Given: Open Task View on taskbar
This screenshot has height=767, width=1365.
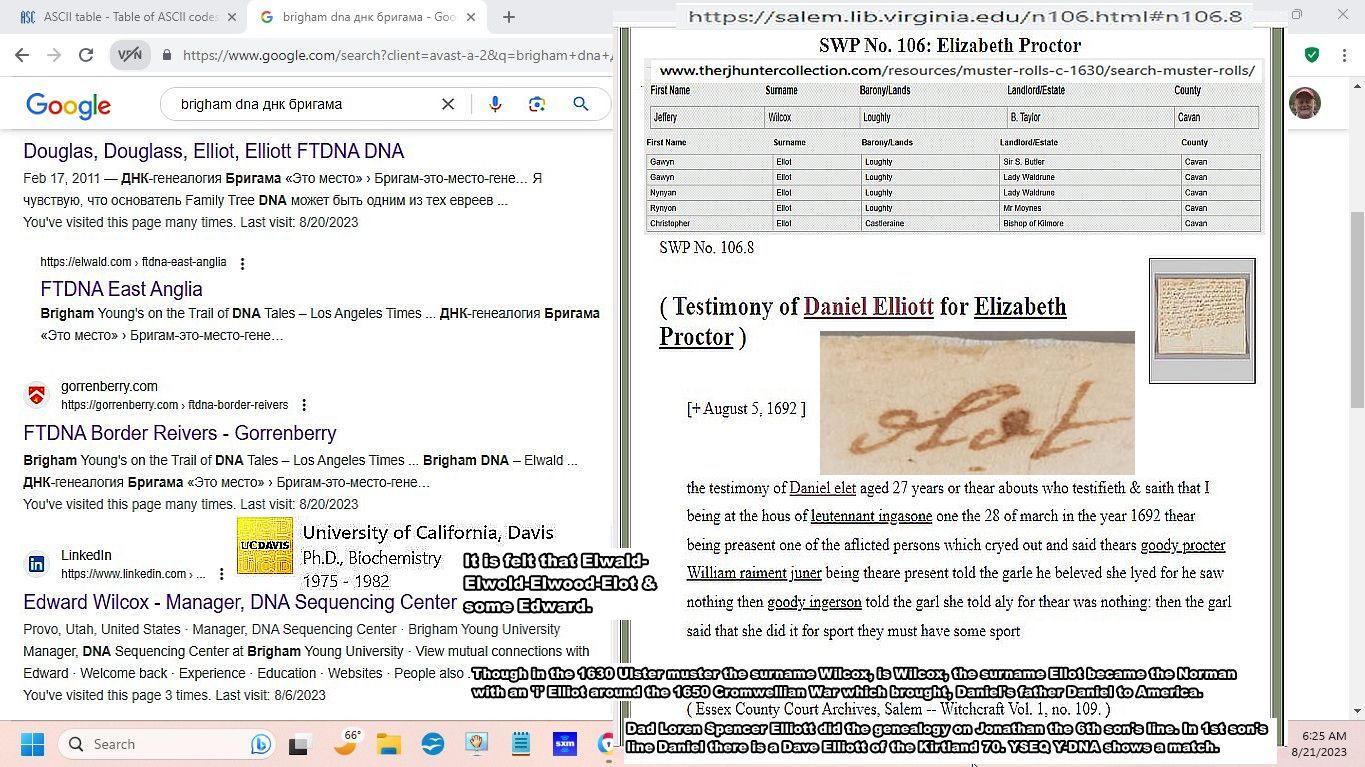Looking at the screenshot, I should point(298,745).
